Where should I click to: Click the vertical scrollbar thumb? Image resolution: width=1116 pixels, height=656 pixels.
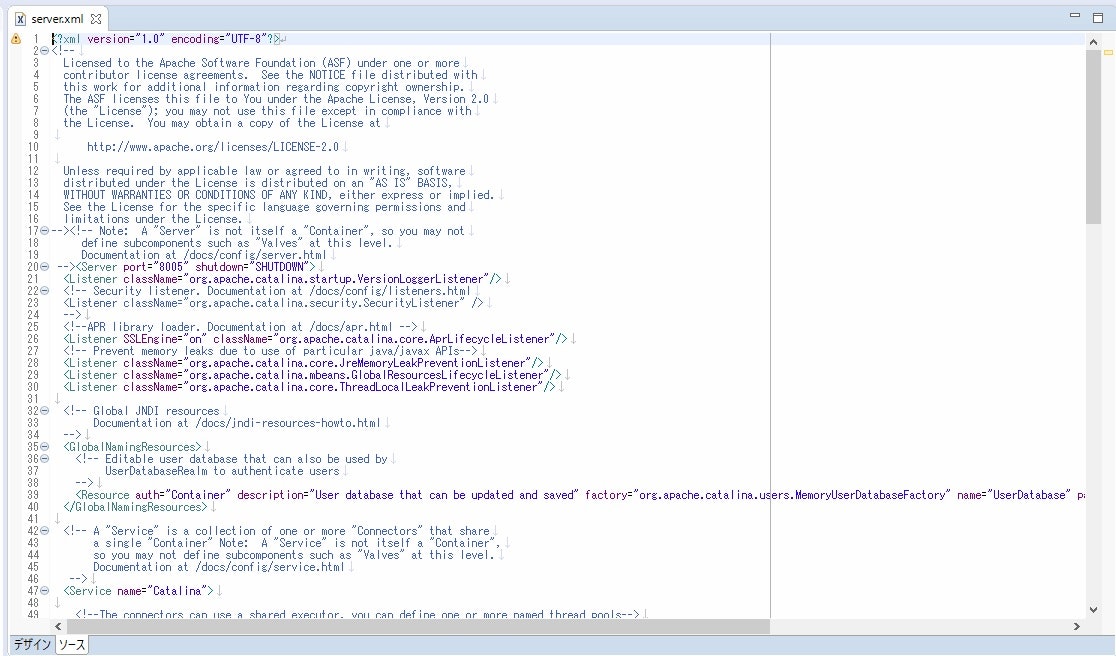click(x=1093, y=135)
